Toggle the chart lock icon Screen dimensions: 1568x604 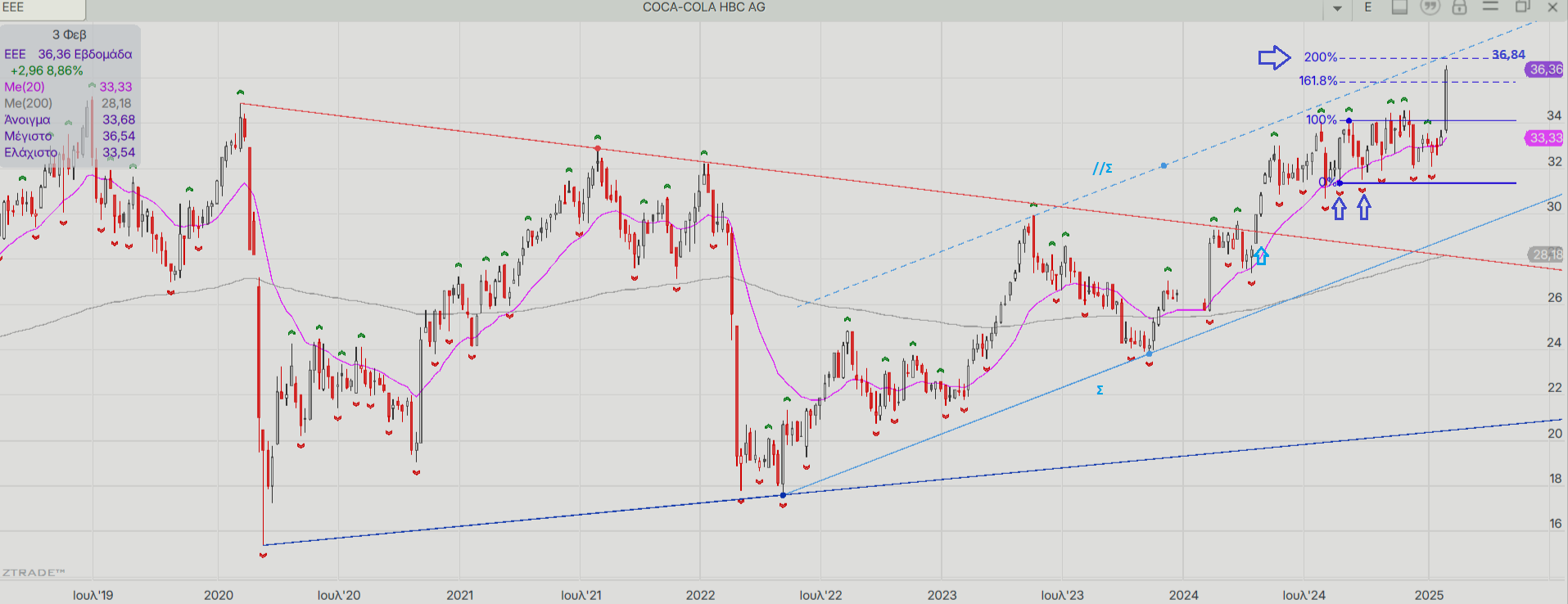click(x=1459, y=7)
